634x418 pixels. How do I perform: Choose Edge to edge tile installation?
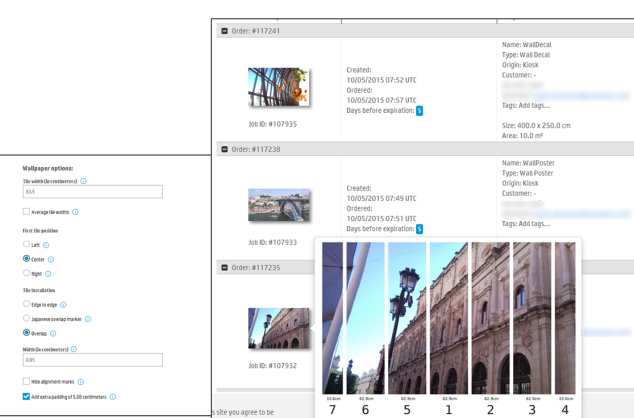[26, 304]
